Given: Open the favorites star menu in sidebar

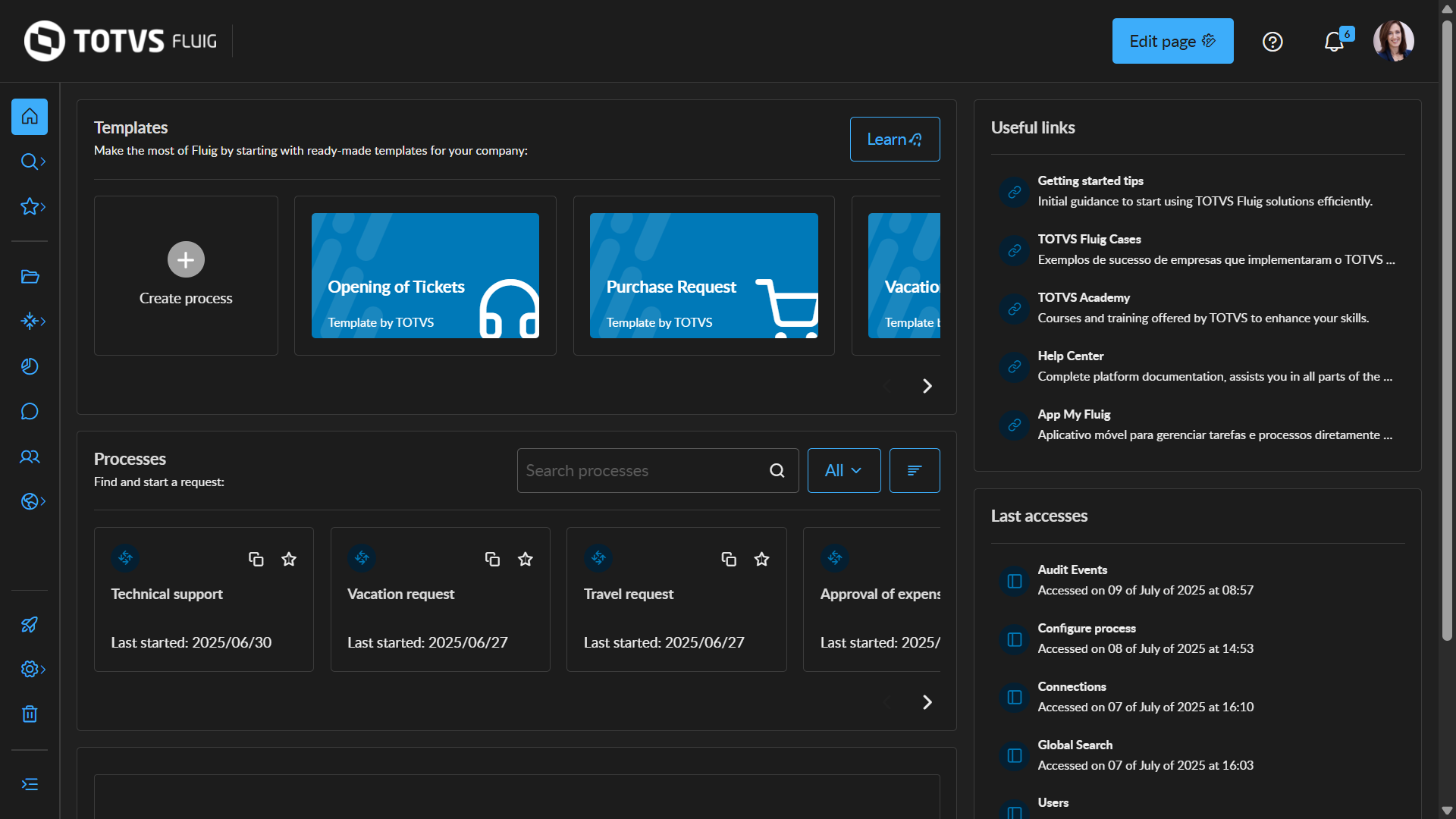Looking at the screenshot, I should (x=33, y=206).
